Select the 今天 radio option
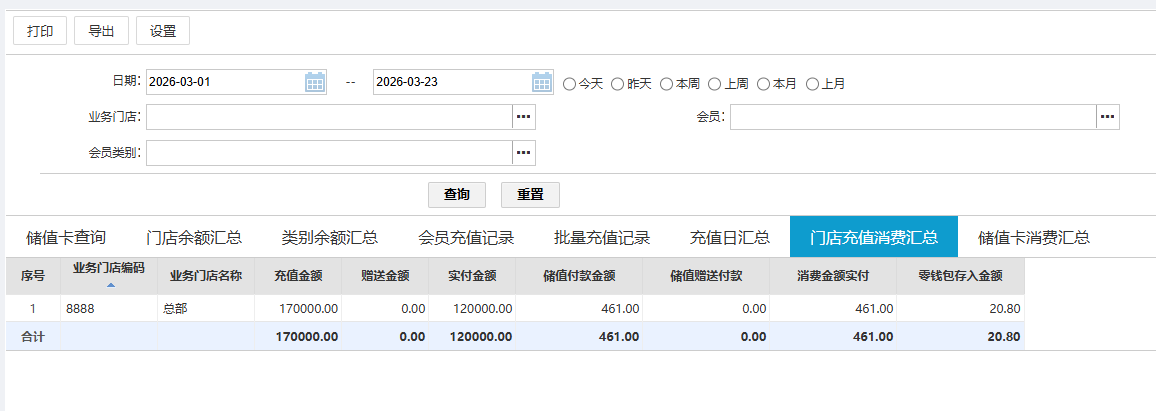1156x411 pixels. coord(570,84)
